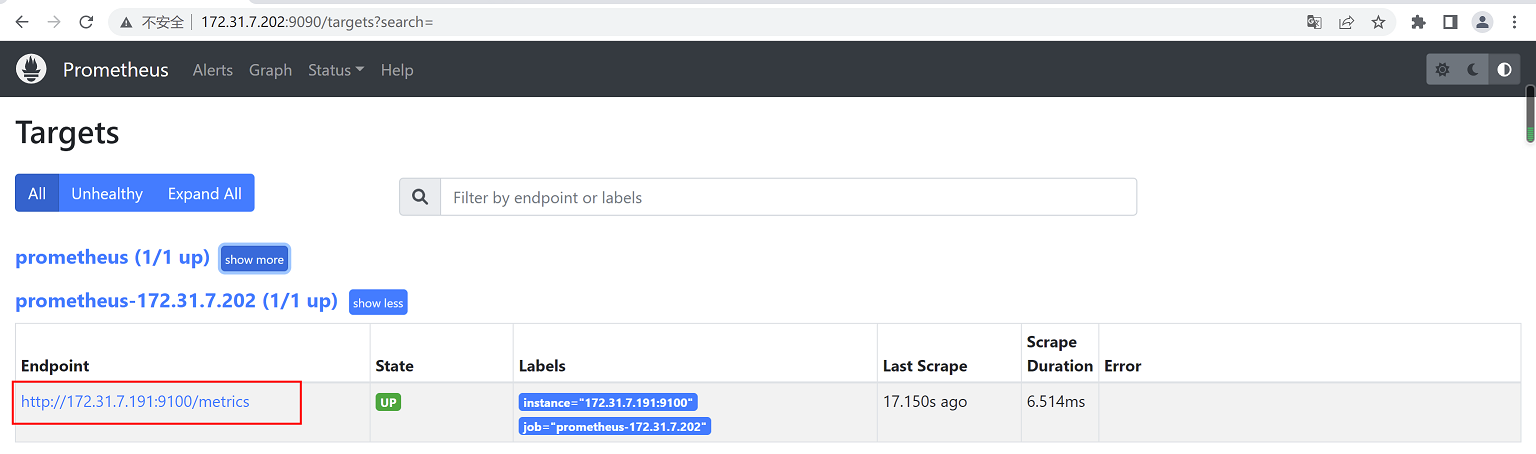
Task: Click the translate page icon
Action: click(1315, 21)
